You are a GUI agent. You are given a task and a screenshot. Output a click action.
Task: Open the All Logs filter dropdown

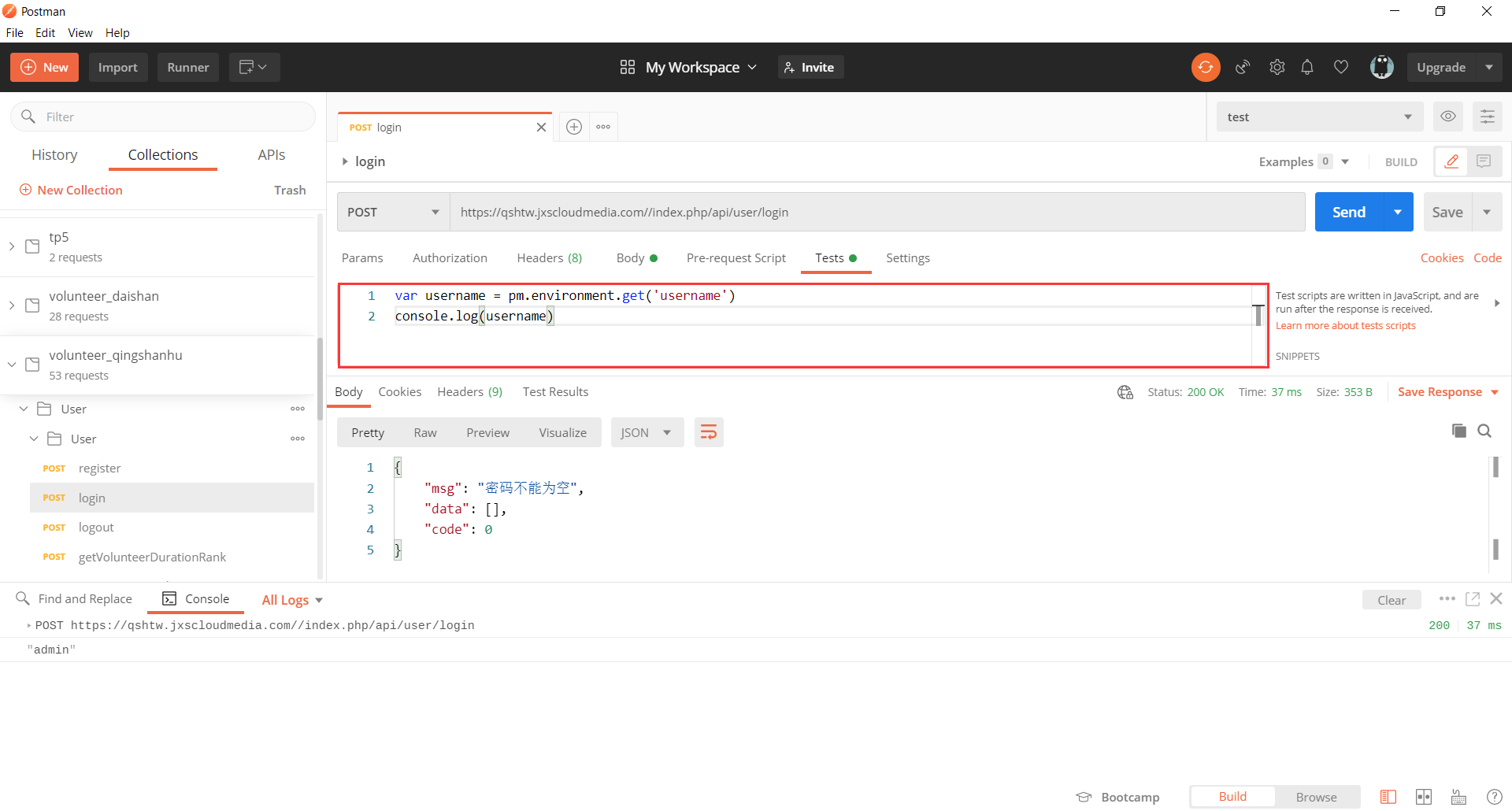pos(292,600)
